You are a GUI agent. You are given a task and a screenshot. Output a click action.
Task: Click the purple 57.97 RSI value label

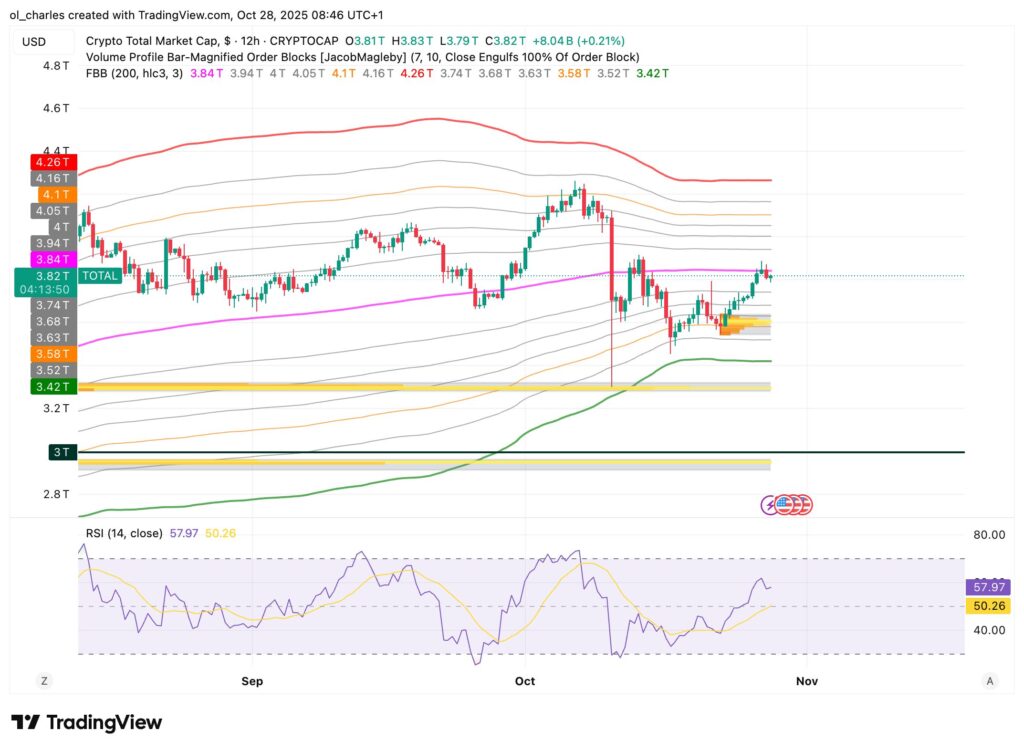click(x=988, y=587)
